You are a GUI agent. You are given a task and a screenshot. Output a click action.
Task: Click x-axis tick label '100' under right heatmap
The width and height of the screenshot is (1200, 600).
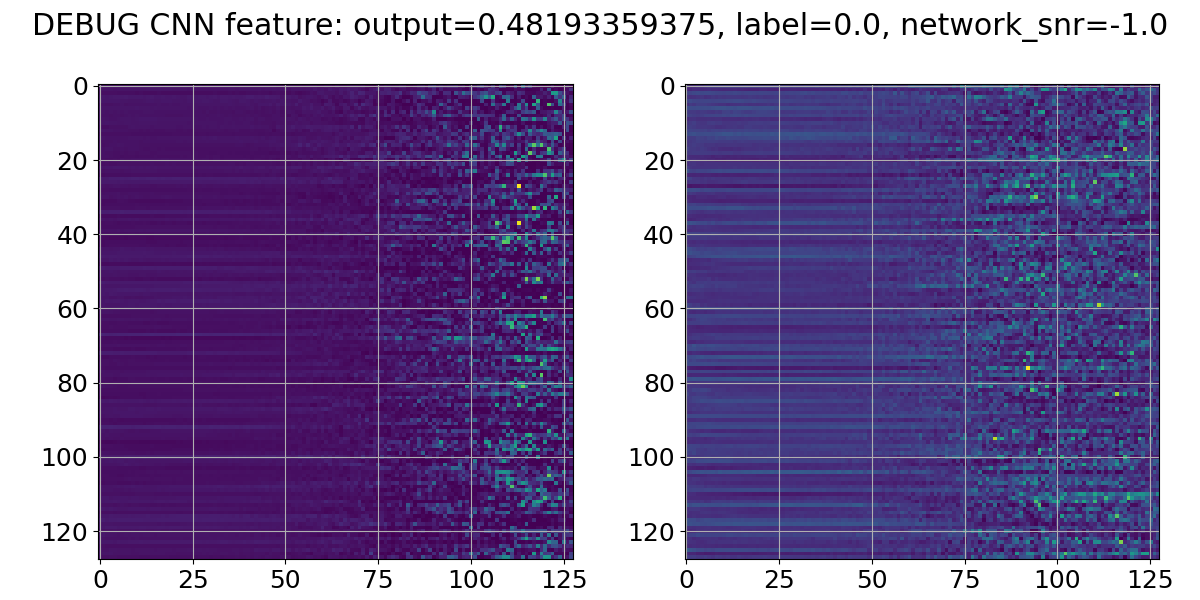tap(1058, 579)
